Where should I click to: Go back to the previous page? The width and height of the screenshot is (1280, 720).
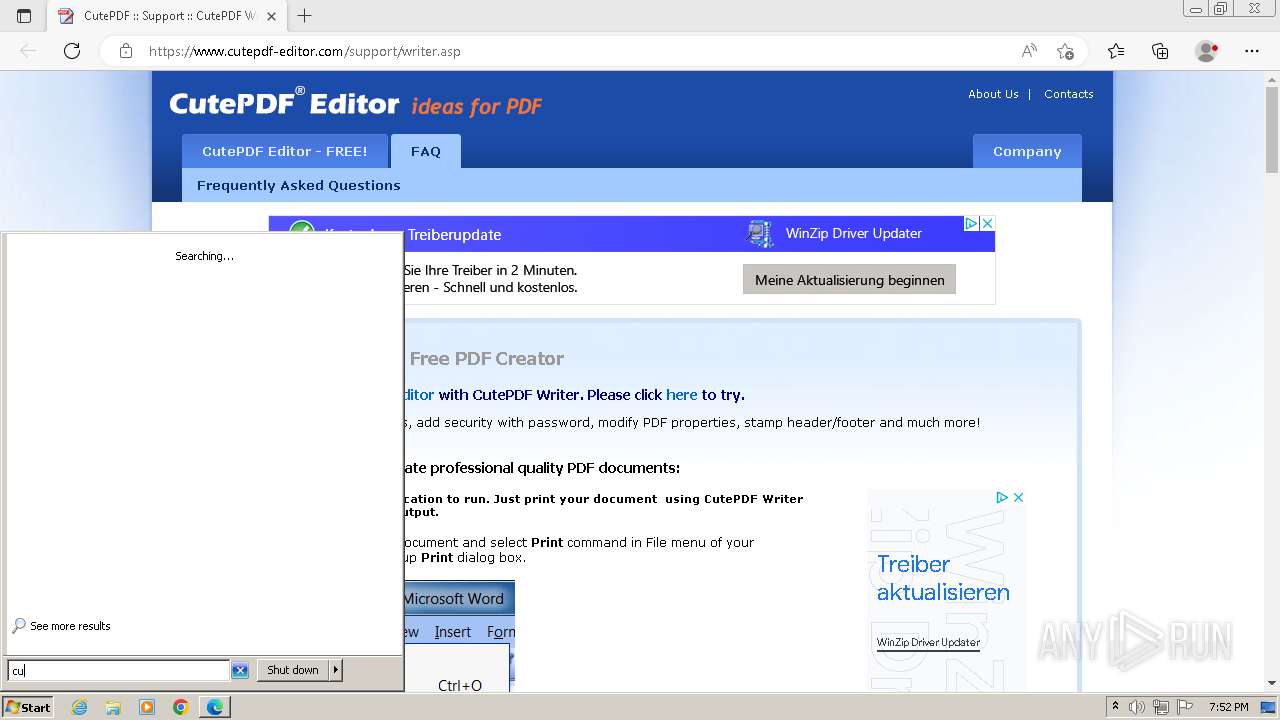click(28, 51)
